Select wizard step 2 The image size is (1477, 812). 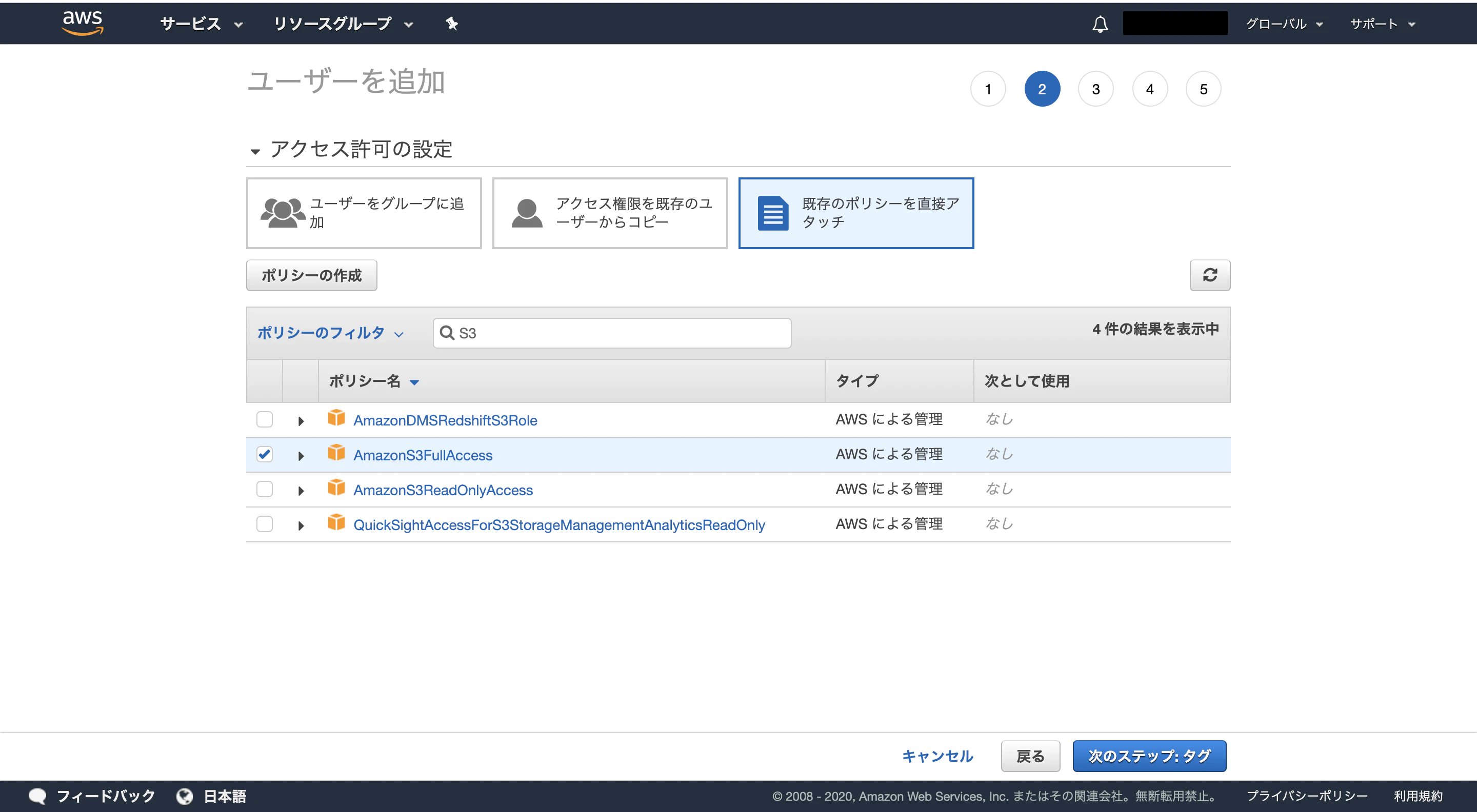1042,89
